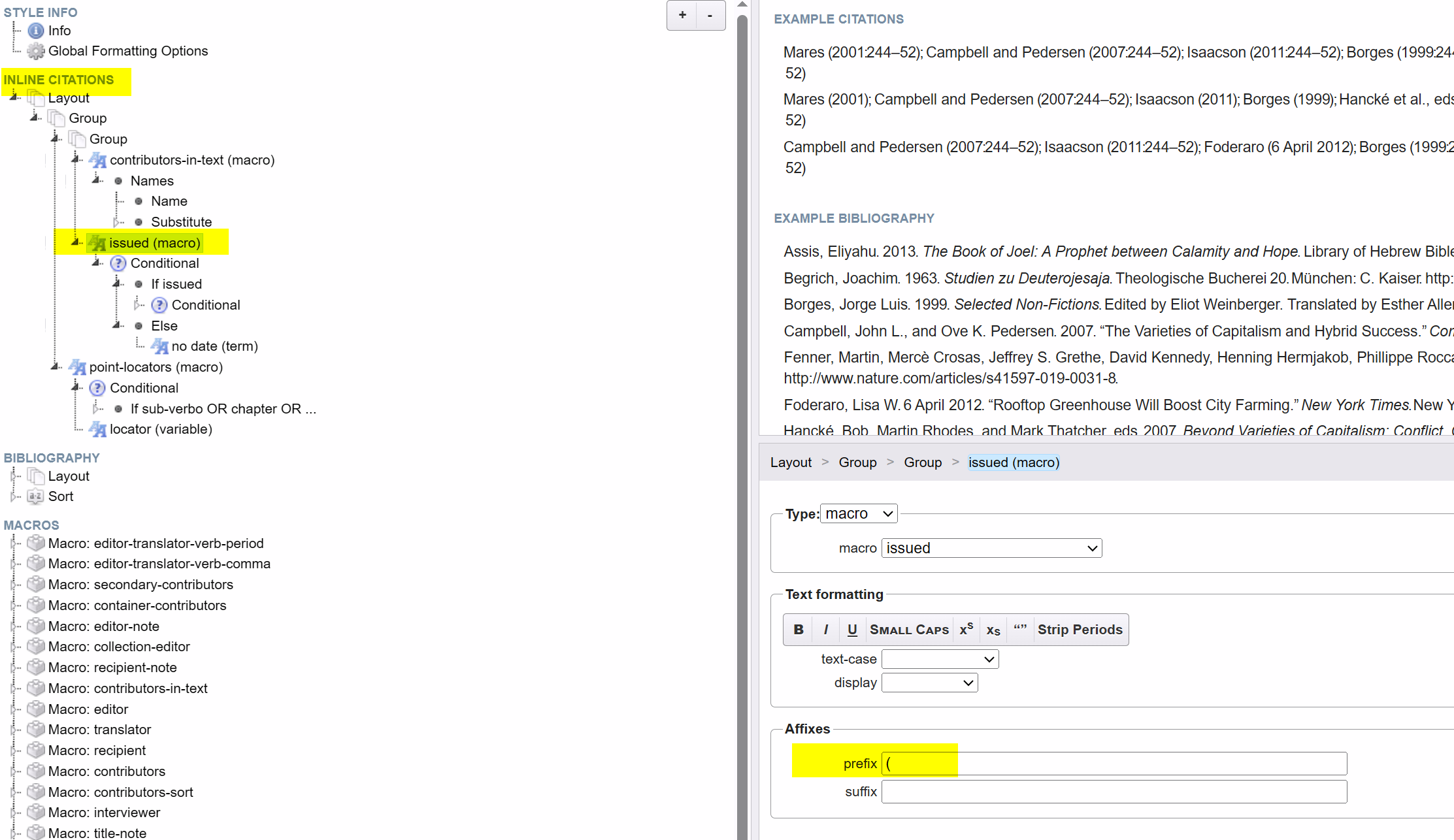The image size is (1454, 840).
Task: Toggle Italic text formatting
Action: (x=826, y=630)
